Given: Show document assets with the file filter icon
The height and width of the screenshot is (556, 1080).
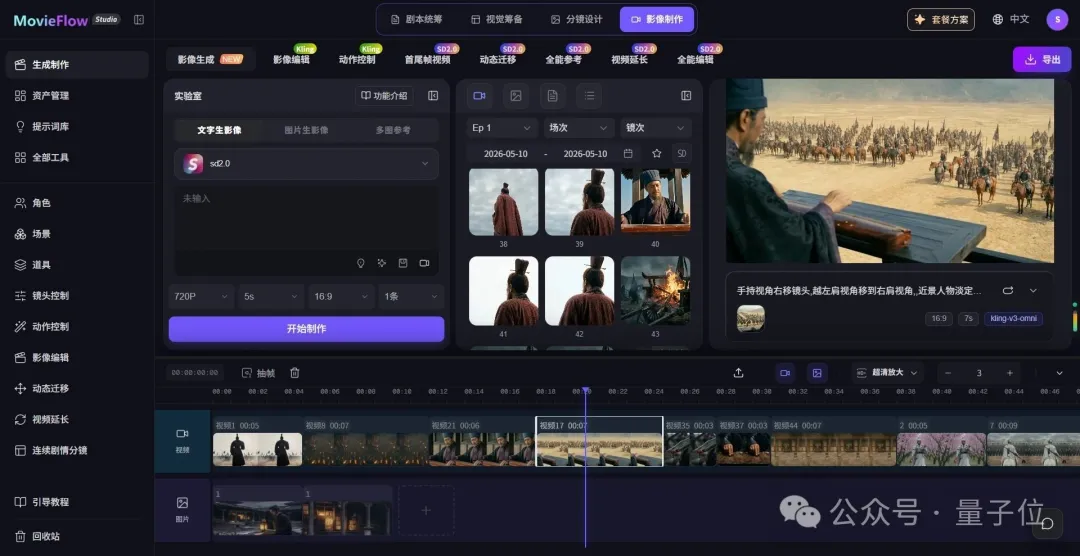Looking at the screenshot, I should coord(552,96).
